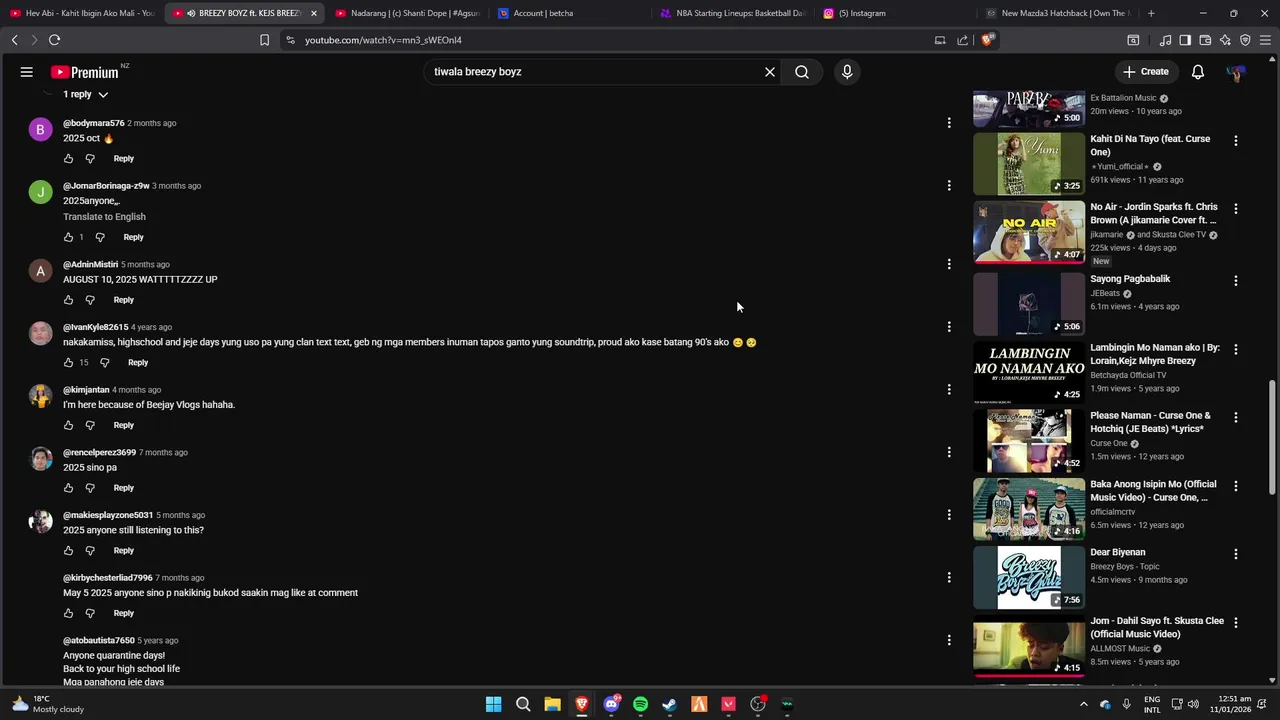Share this page from the address bar
Image resolution: width=1280 pixels, height=720 pixels.
pos(962,40)
